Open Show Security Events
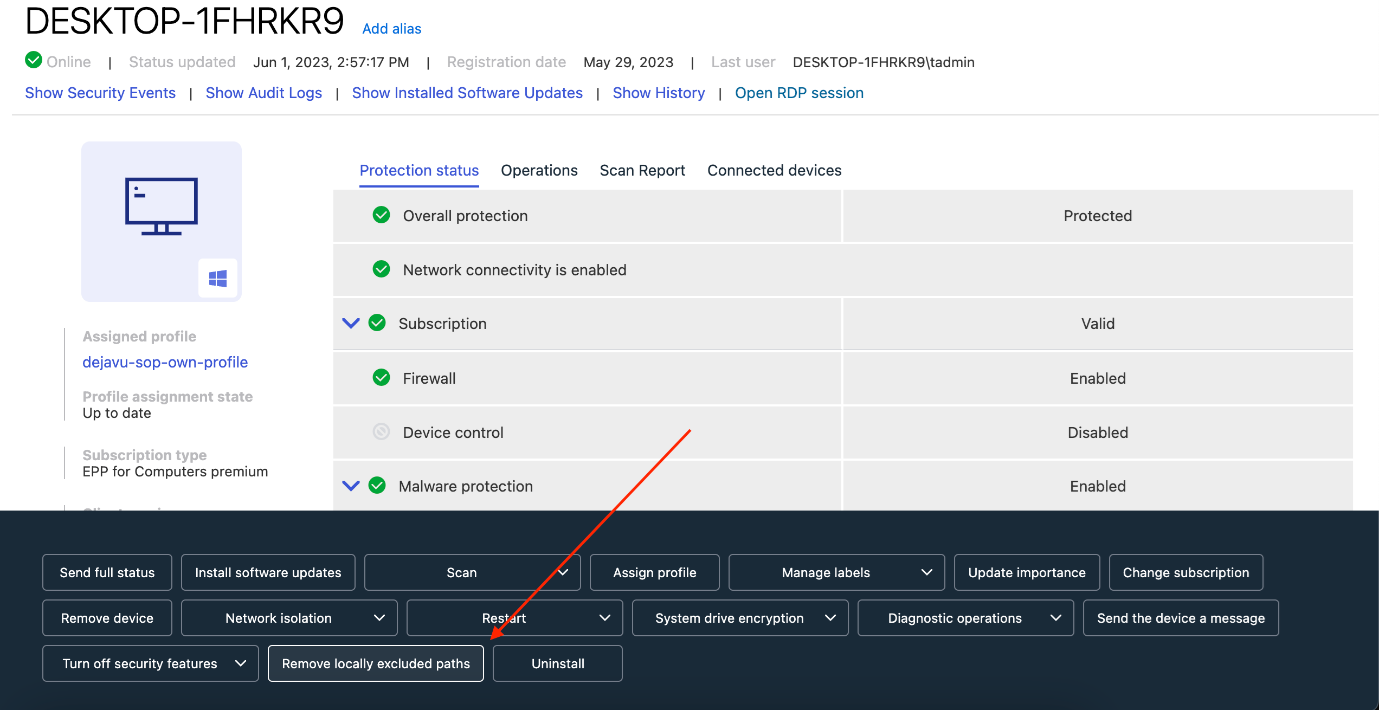Viewport: 1379px width, 710px height. click(100, 93)
